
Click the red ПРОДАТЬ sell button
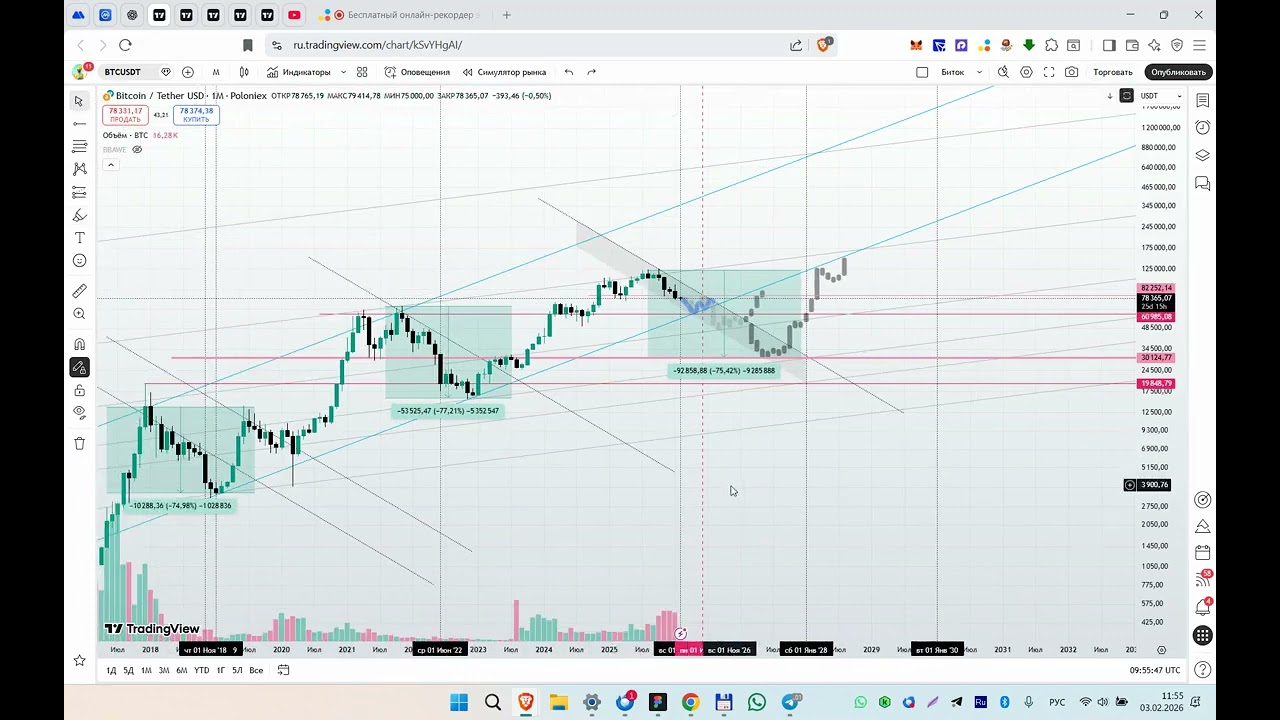pyautogui.click(x=125, y=115)
